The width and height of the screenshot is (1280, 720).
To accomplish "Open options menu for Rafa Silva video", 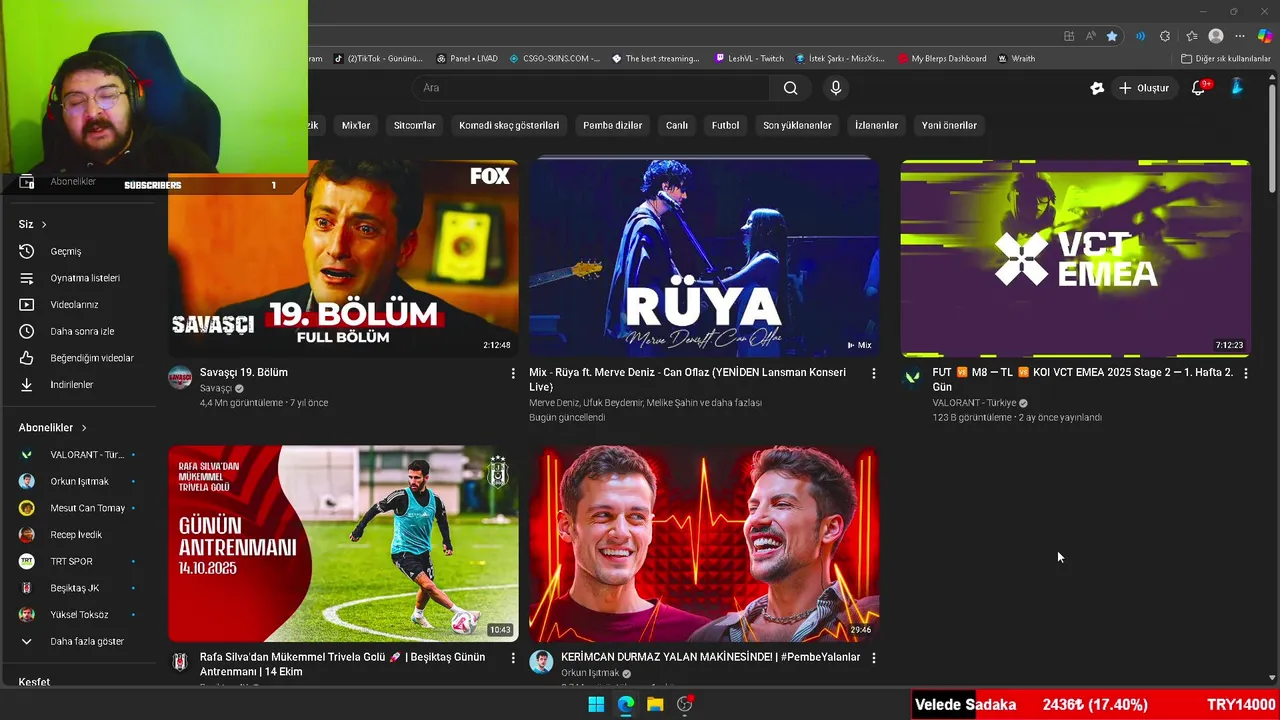I will [x=513, y=658].
